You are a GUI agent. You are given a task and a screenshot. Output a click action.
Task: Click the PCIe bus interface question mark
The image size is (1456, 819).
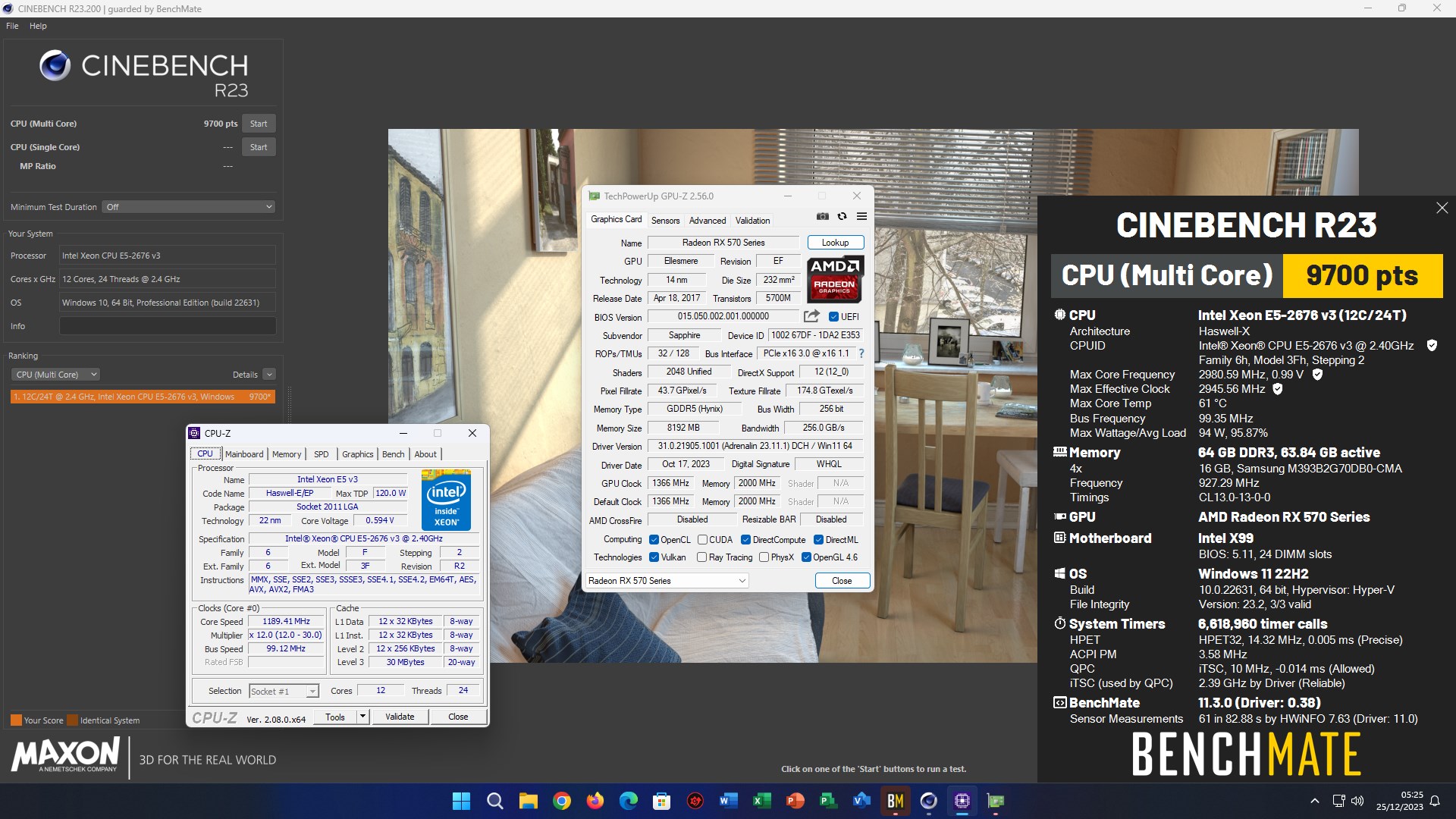click(861, 353)
